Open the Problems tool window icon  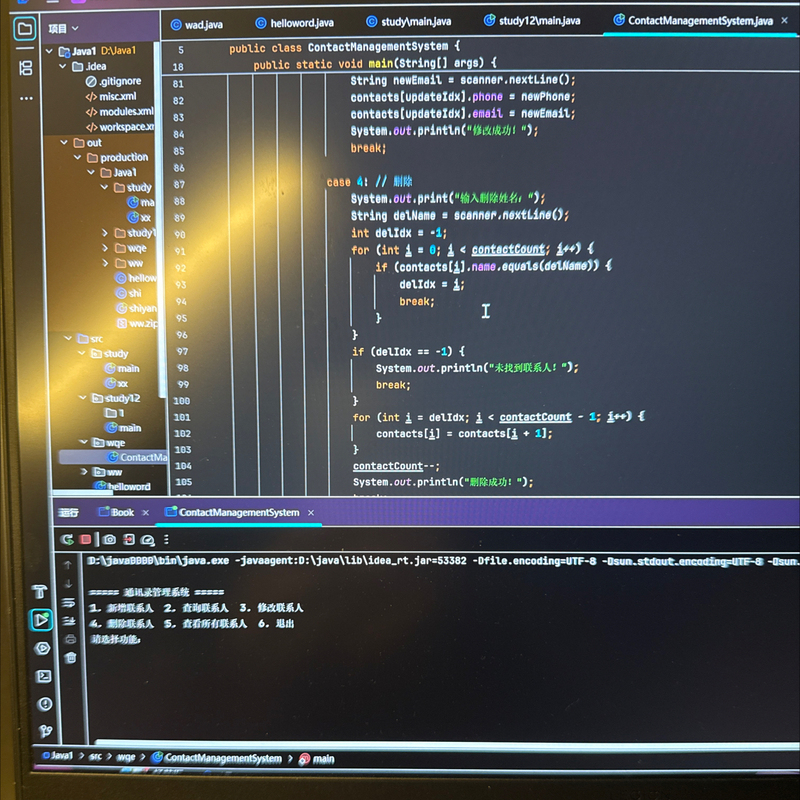(44, 704)
